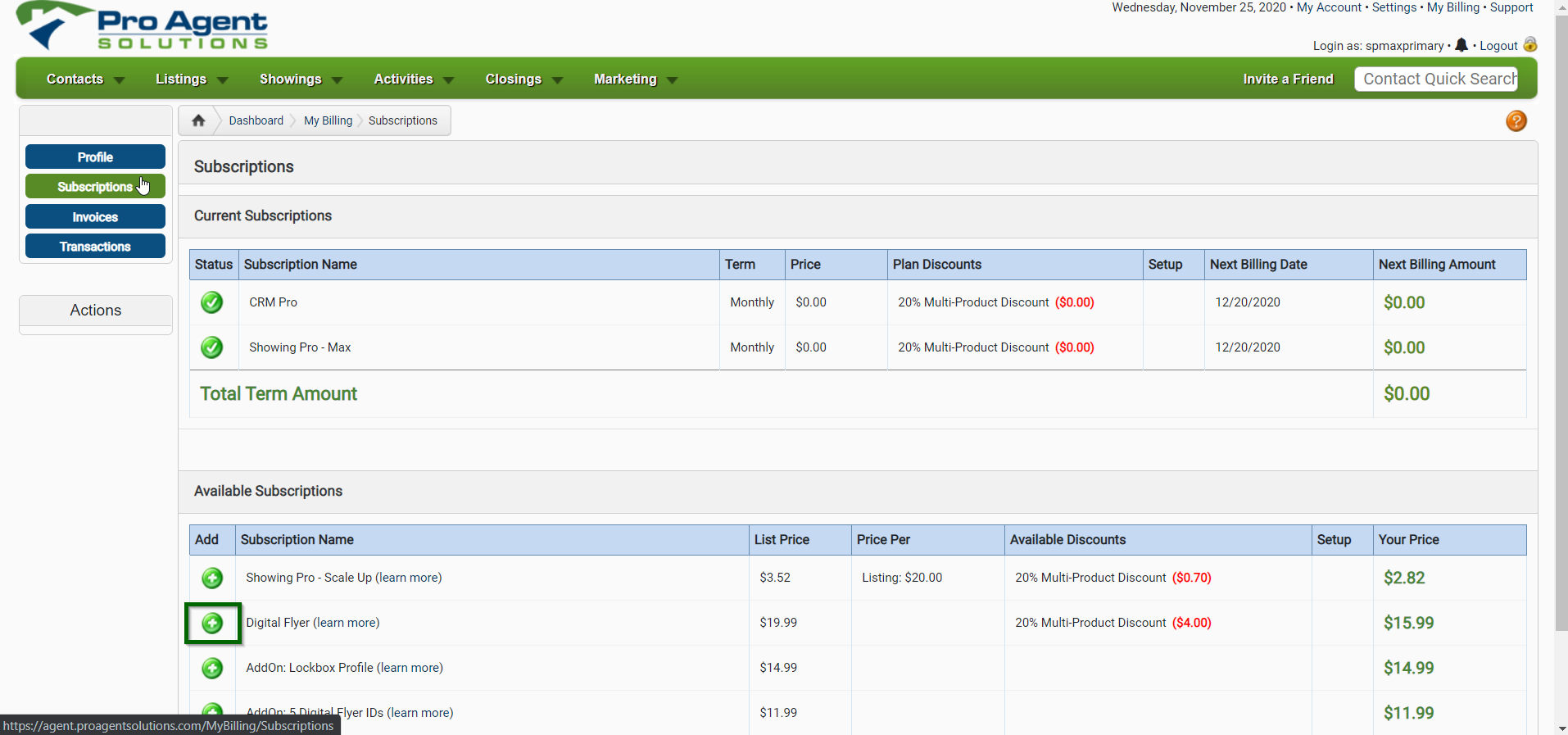The height and width of the screenshot is (735, 1568).
Task: Click the $2.82 price for Scale Up
Action: click(x=1404, y=578)
